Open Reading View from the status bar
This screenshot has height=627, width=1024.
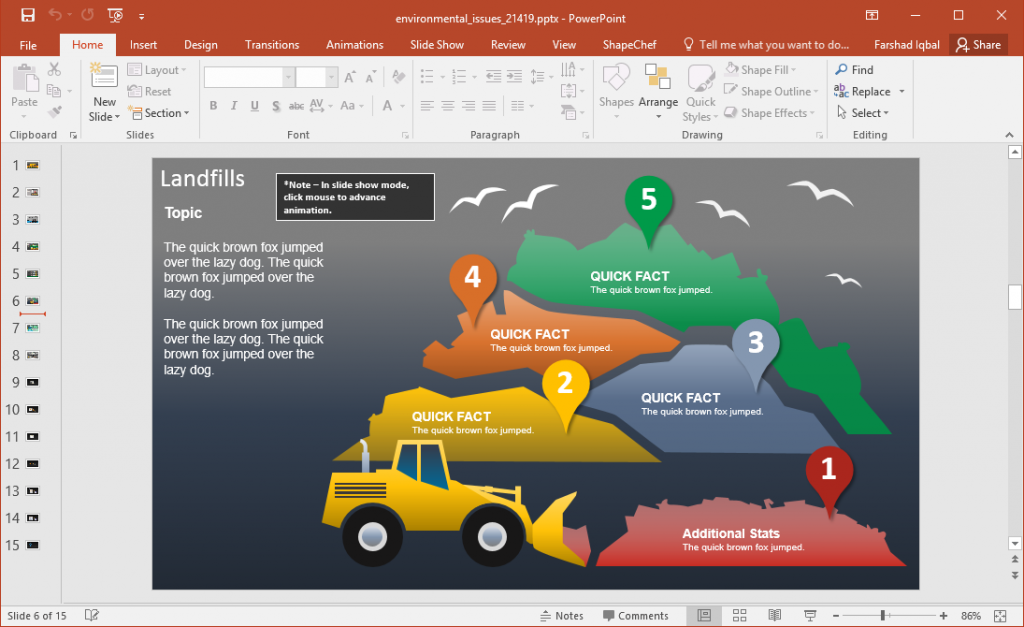coord(774,615)
